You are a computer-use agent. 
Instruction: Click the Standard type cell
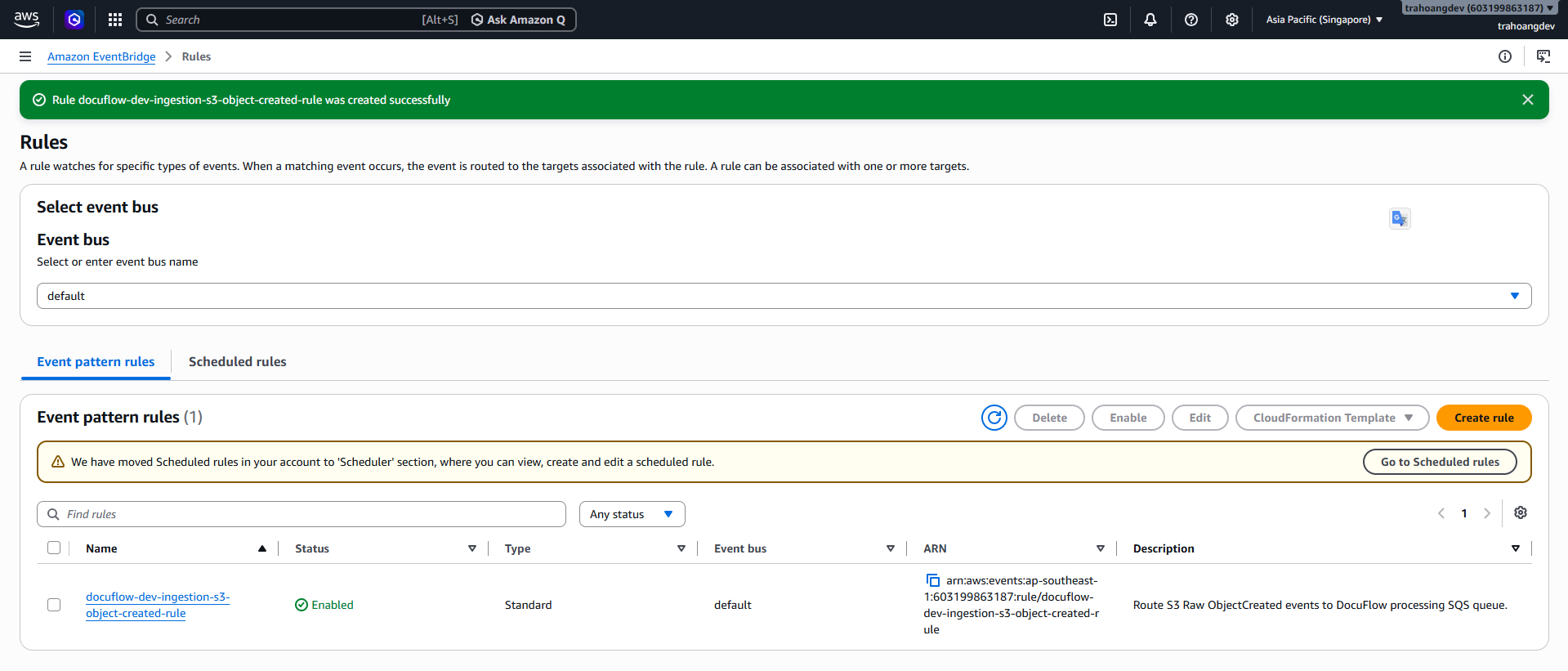pyautogui.click(x=528, y=605)
